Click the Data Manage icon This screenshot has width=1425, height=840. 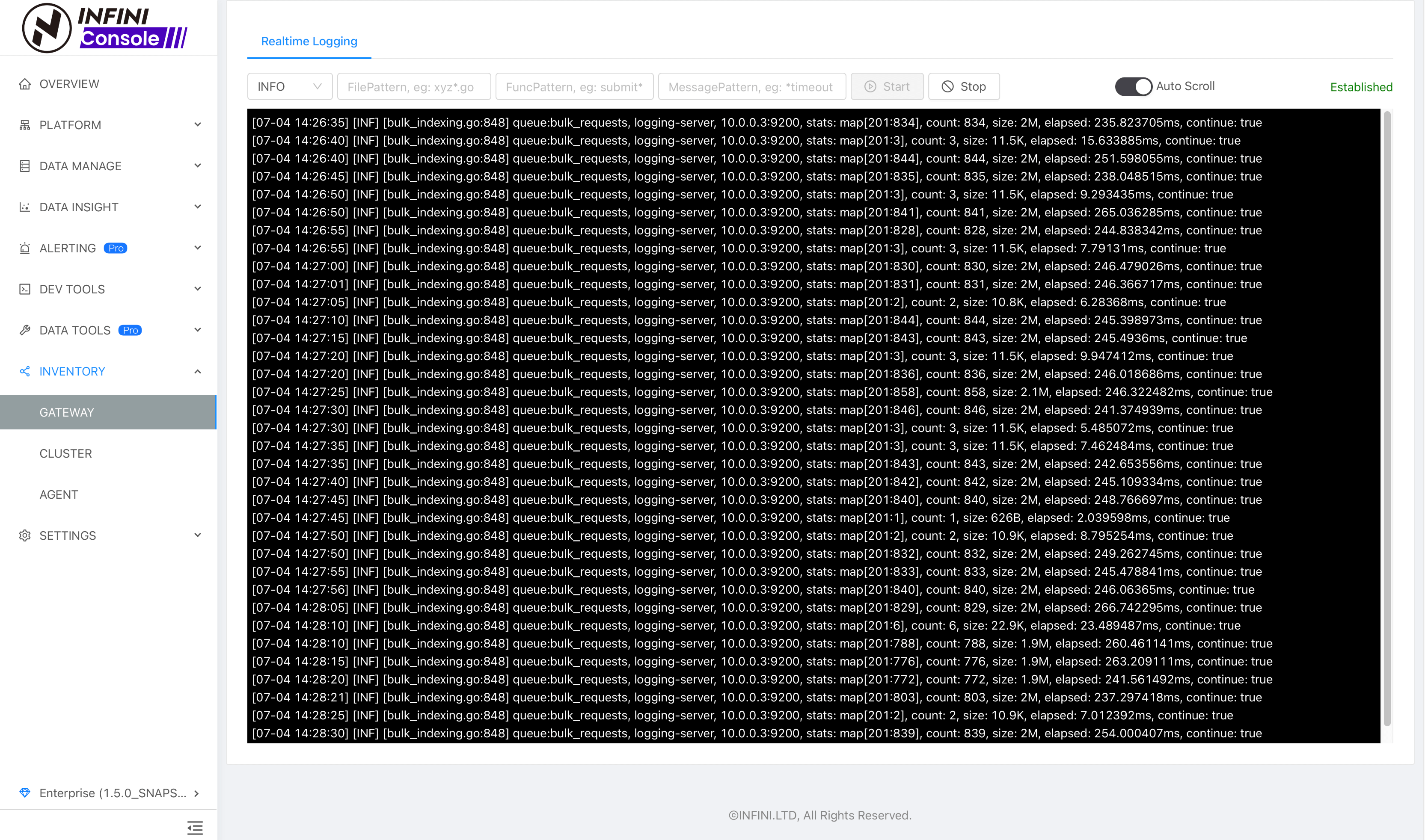(25, 166)
